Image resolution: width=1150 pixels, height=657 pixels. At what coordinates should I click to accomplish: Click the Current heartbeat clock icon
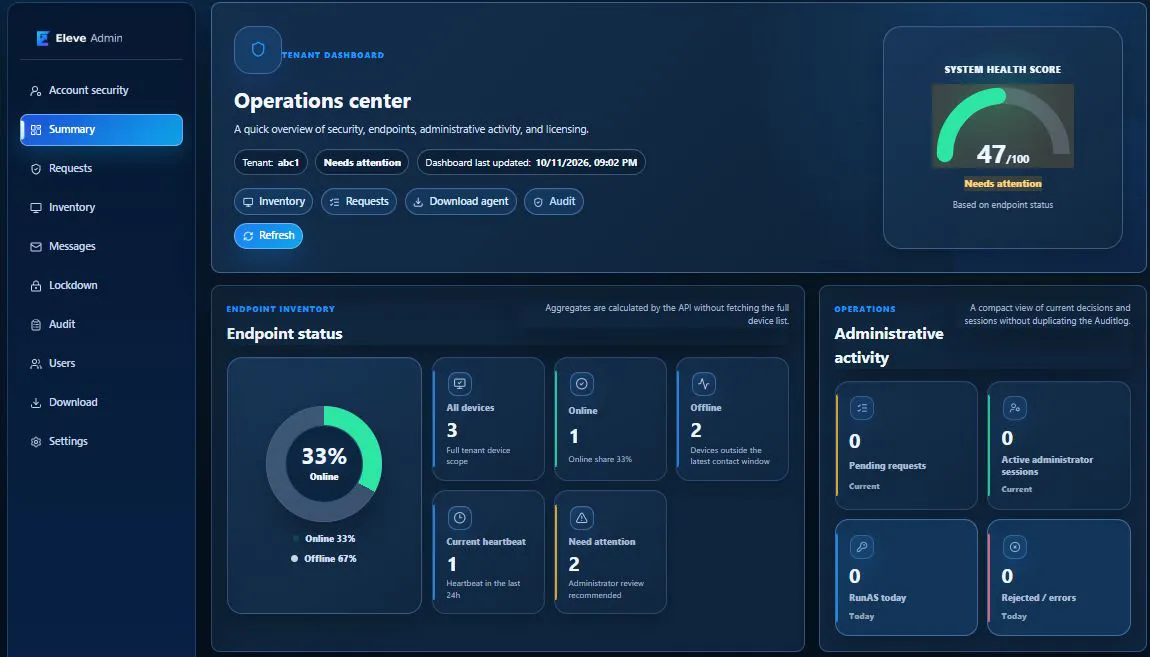coord(459,518)
